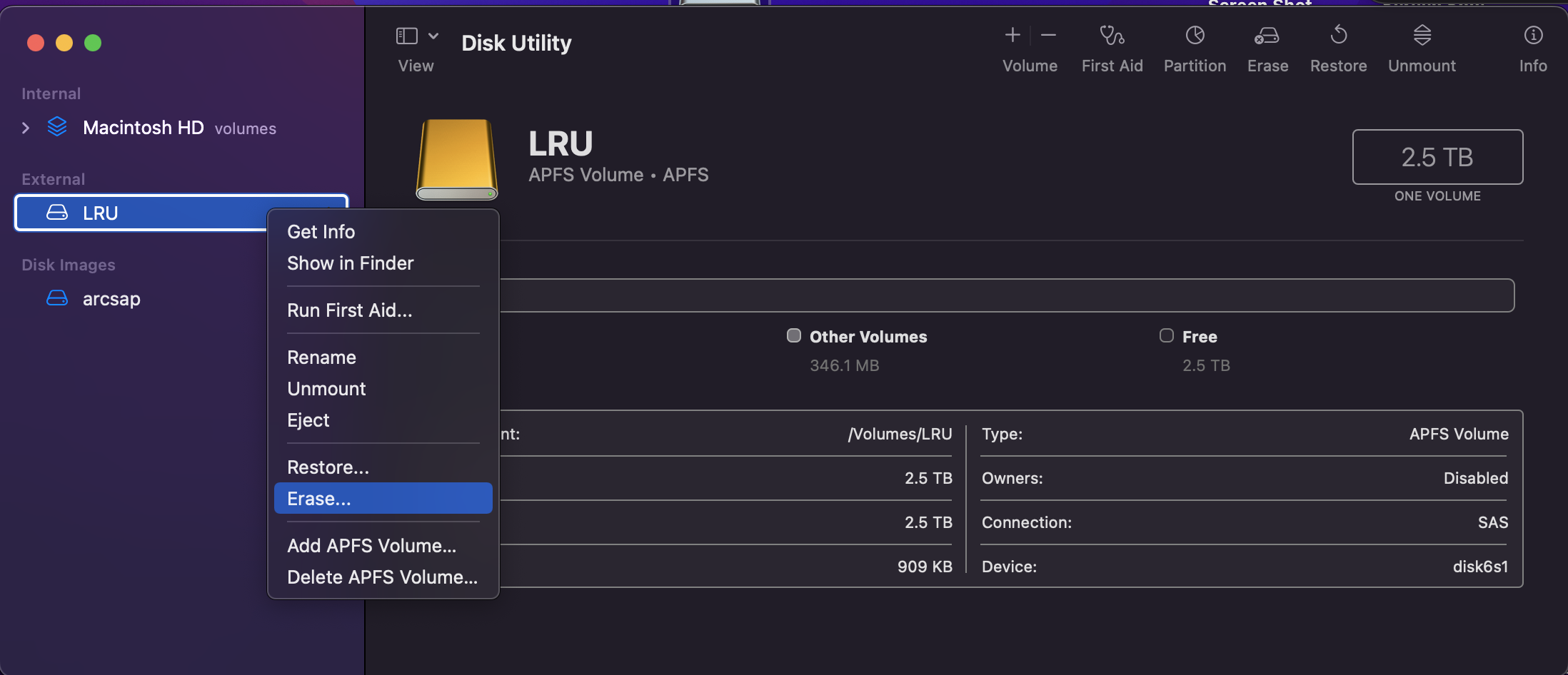Image resolution: width=1568 pixels, height=675 pixels.
Task: Click the Disk Utility window title
Action: click(x=516, y=43)
